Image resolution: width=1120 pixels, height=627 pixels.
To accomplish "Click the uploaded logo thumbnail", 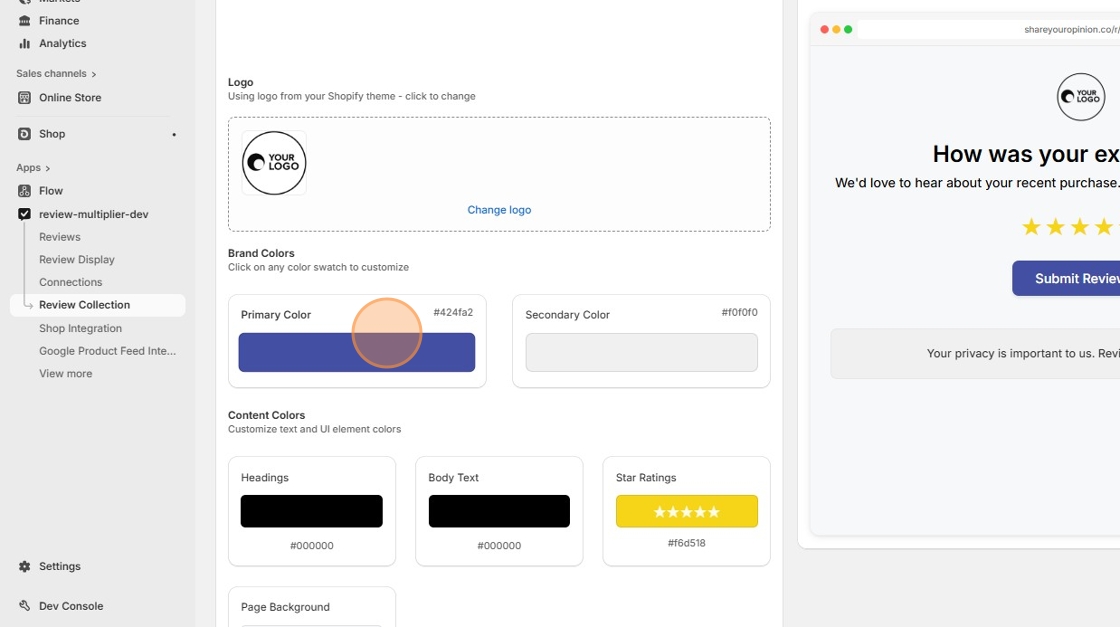I will pos(274,163).
